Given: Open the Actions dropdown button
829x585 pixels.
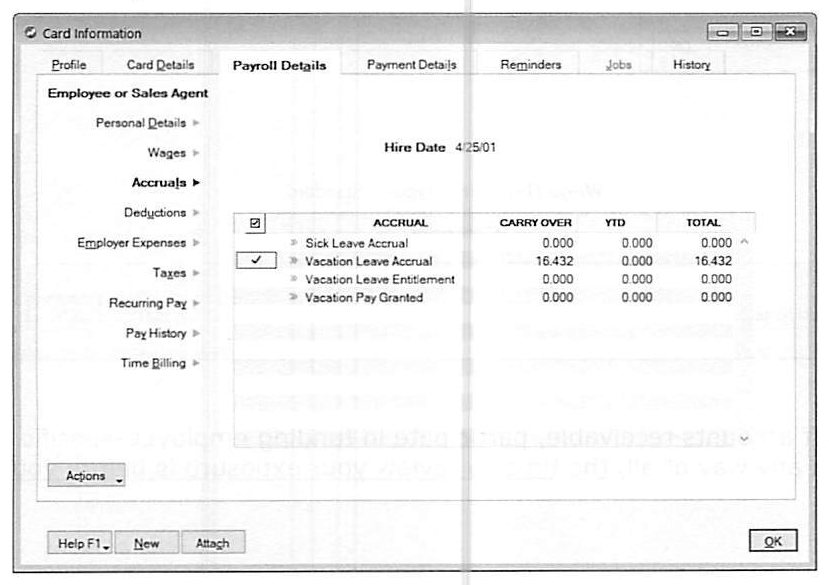Looking at the screenshot, I should (x=87, y=476).
